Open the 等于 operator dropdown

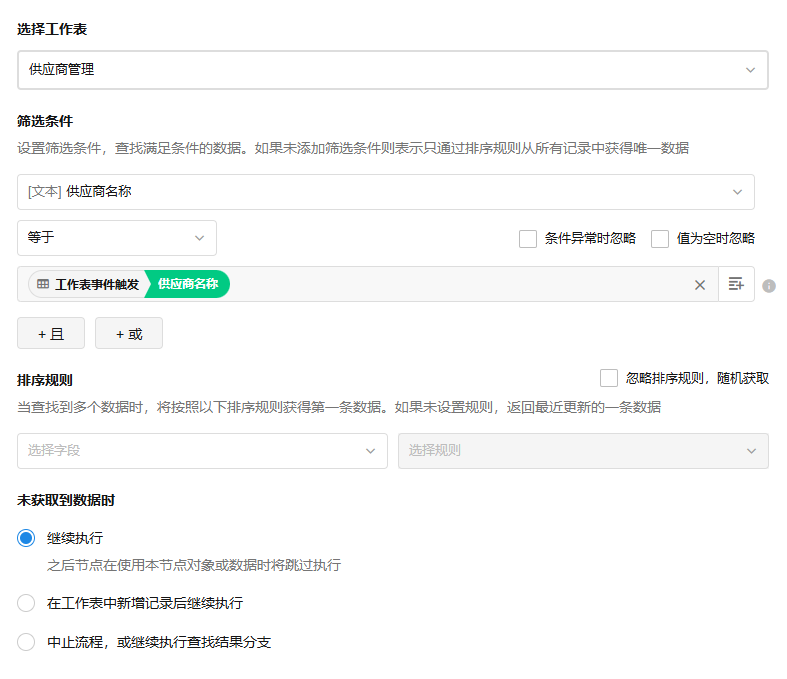tap(116, 238)
